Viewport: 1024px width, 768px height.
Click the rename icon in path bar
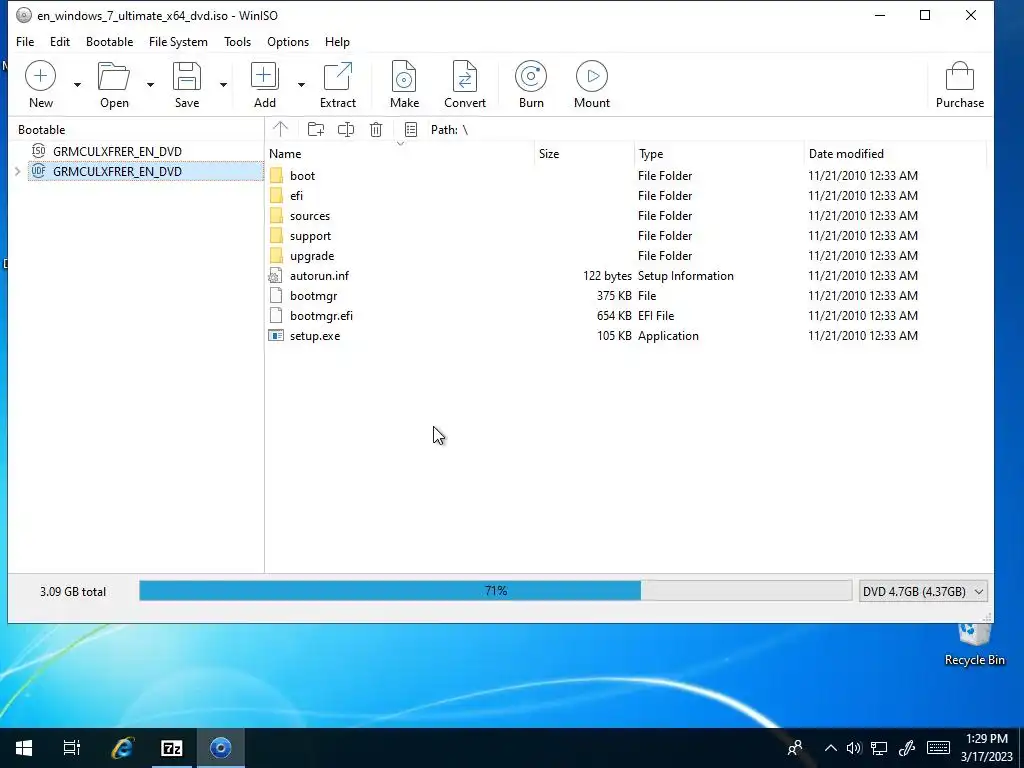click(x=345, y=129)
